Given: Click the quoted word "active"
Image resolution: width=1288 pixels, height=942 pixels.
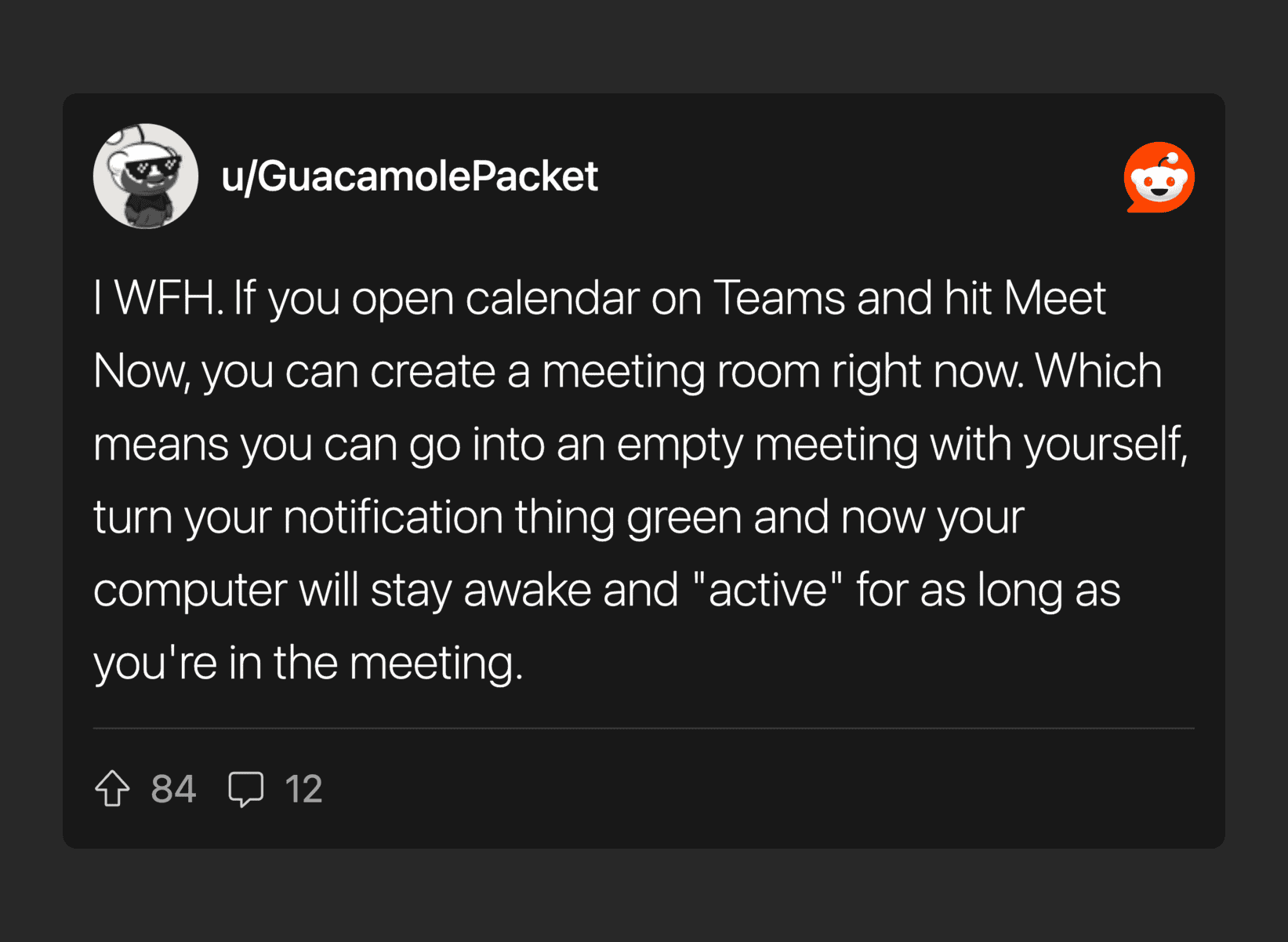Looking at the screenshot, I should pos(767,591).
